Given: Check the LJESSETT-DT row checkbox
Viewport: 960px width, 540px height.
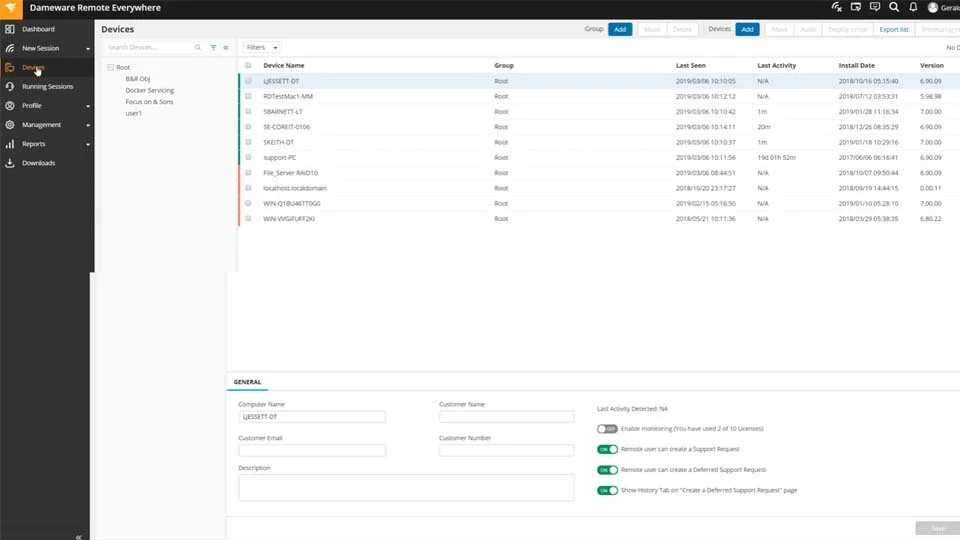Looking at the screenshot, I should click(248, 81).
